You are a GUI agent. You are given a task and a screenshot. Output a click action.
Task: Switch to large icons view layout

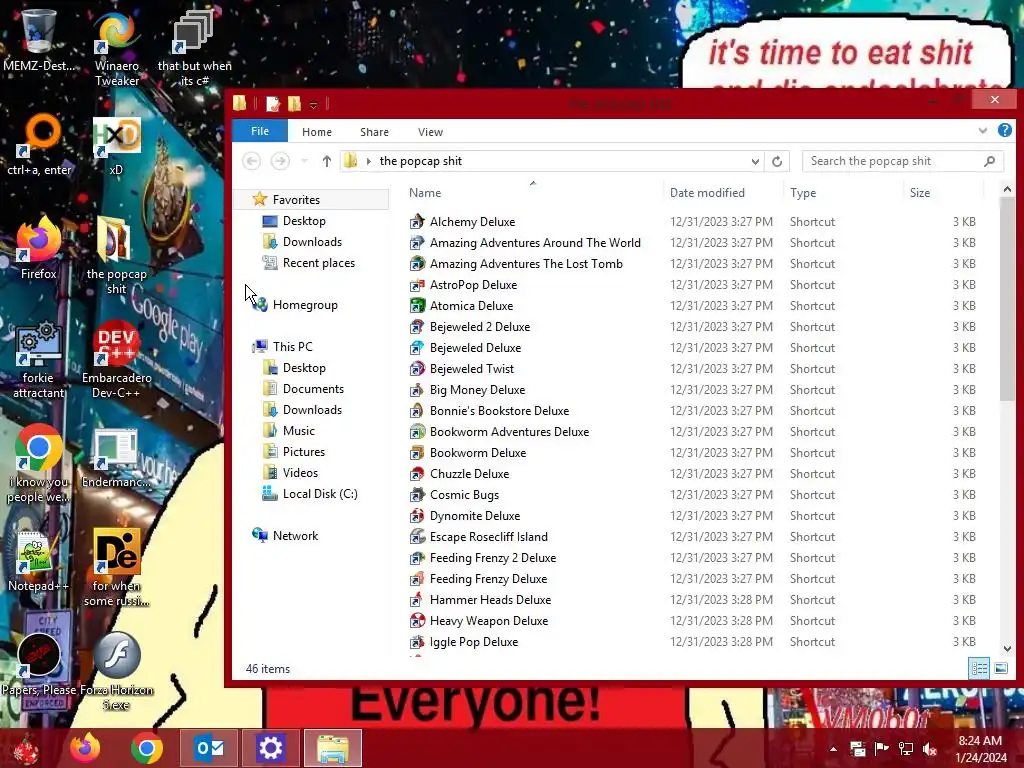1000,668
